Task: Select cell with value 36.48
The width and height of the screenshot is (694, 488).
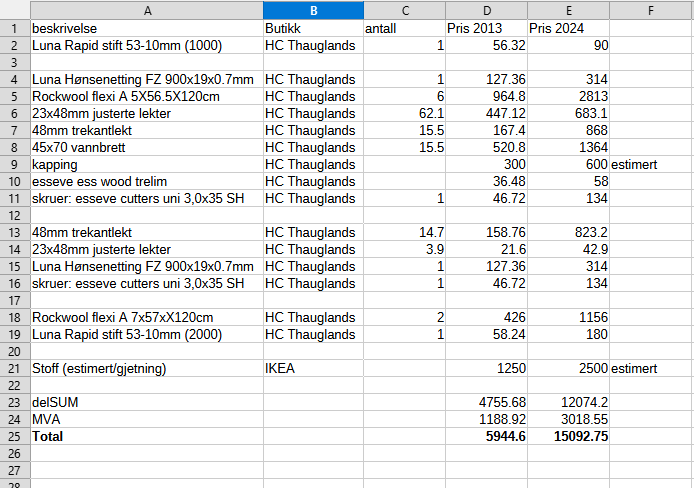Action: pyautogui.click(x=486, y=181)
